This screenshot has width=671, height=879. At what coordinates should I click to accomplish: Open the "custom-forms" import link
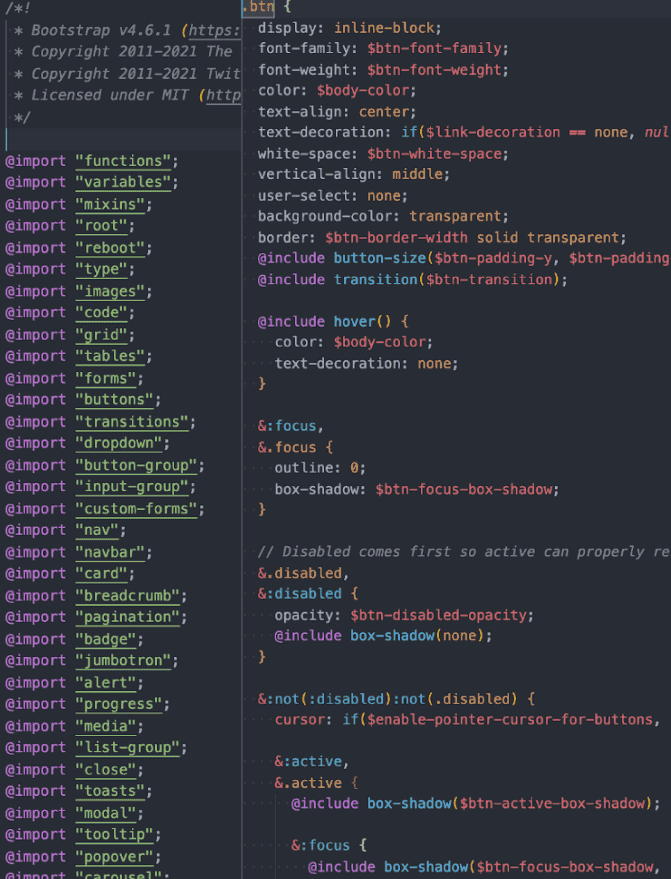(x=139, y=508)
